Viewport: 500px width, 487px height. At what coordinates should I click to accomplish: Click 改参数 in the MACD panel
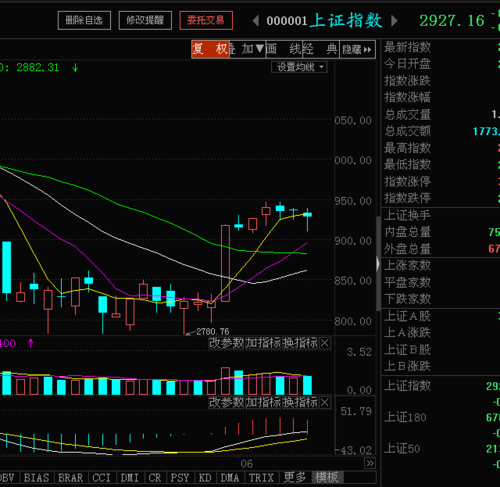(226, 403)
